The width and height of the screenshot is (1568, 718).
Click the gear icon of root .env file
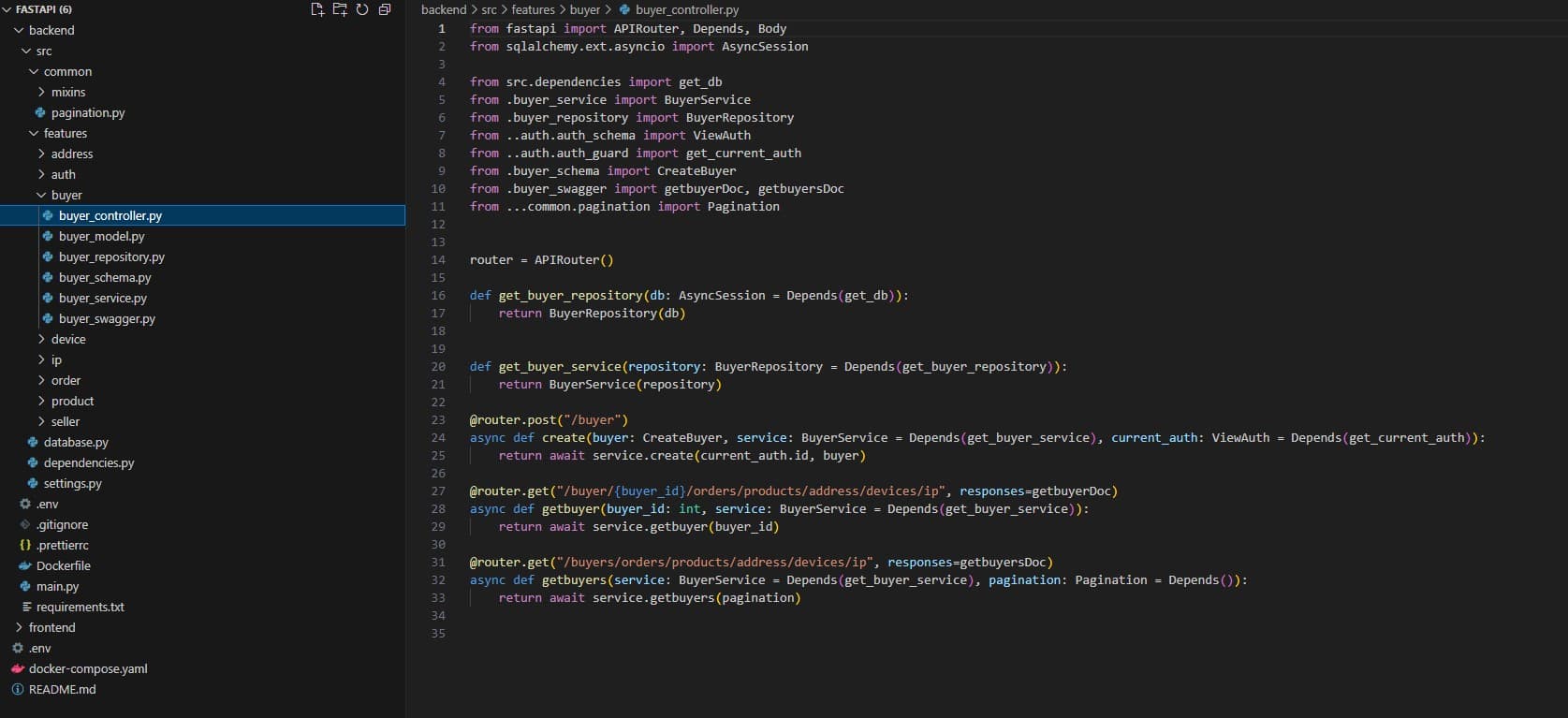18,648
